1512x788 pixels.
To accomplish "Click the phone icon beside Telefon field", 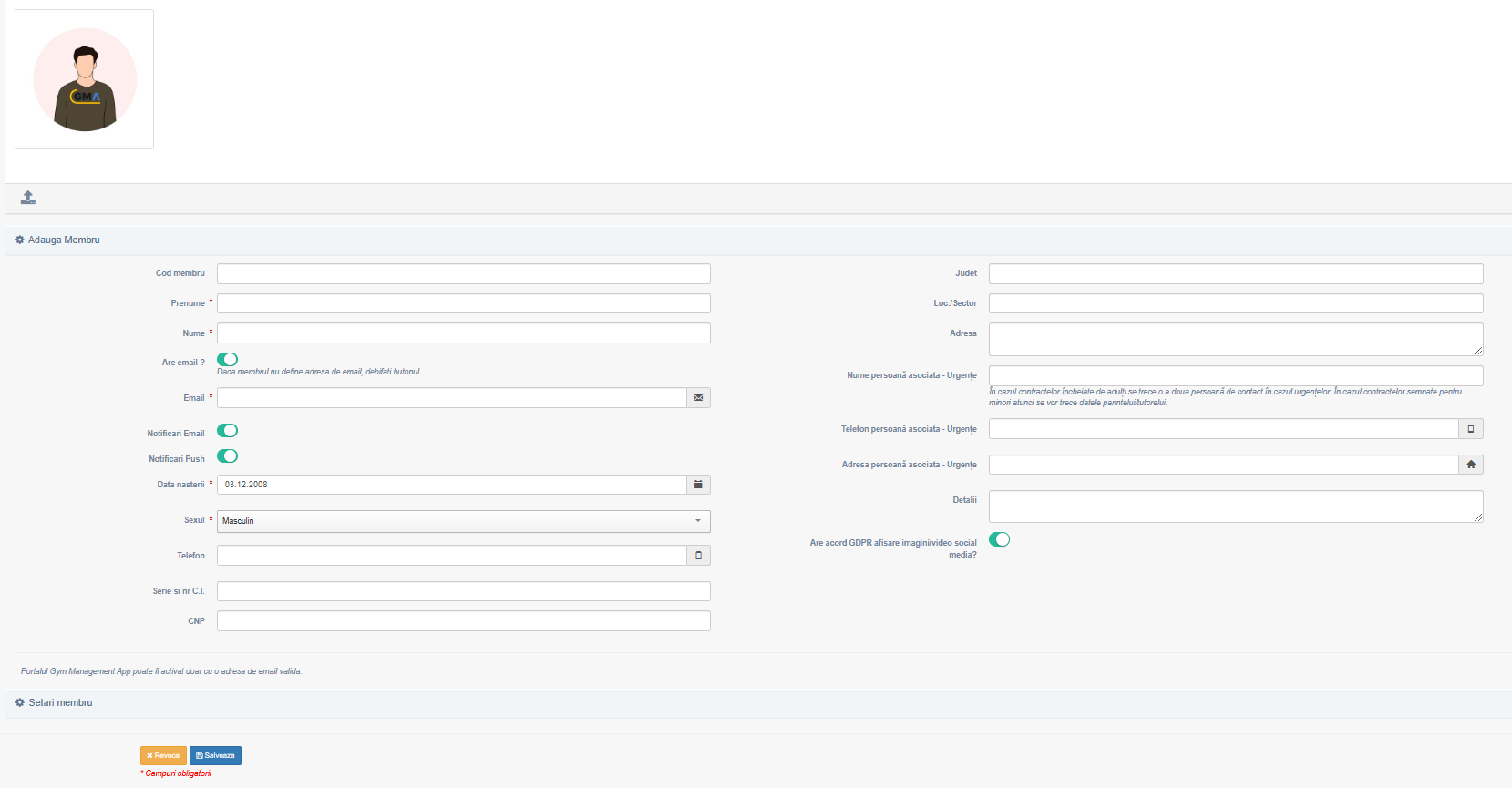I will (698, 556).
